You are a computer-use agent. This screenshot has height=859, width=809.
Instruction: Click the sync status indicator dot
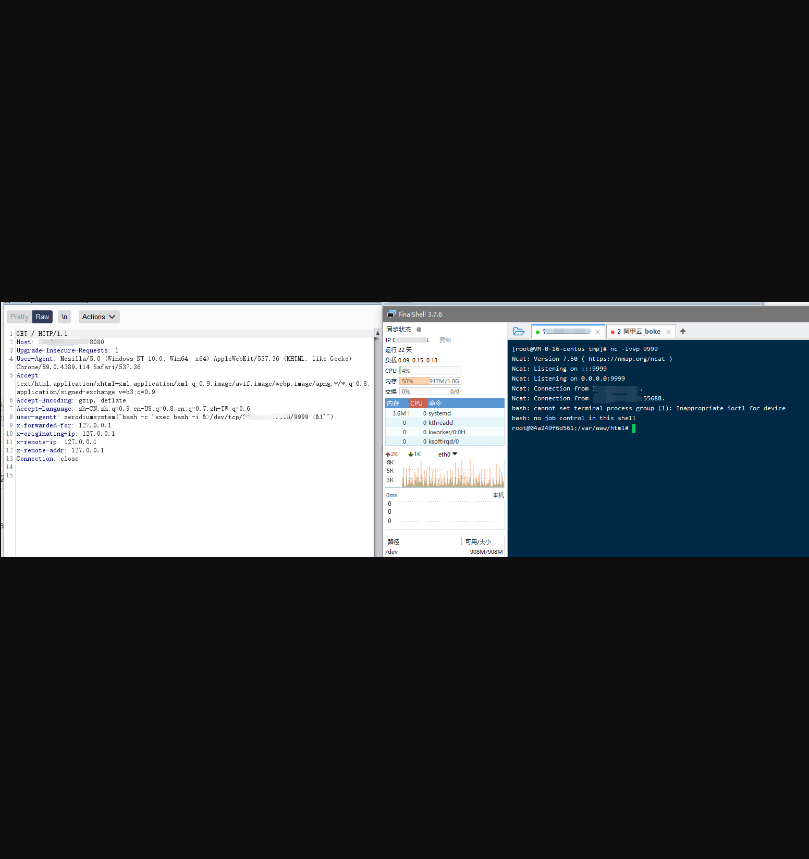coord(419,329)
